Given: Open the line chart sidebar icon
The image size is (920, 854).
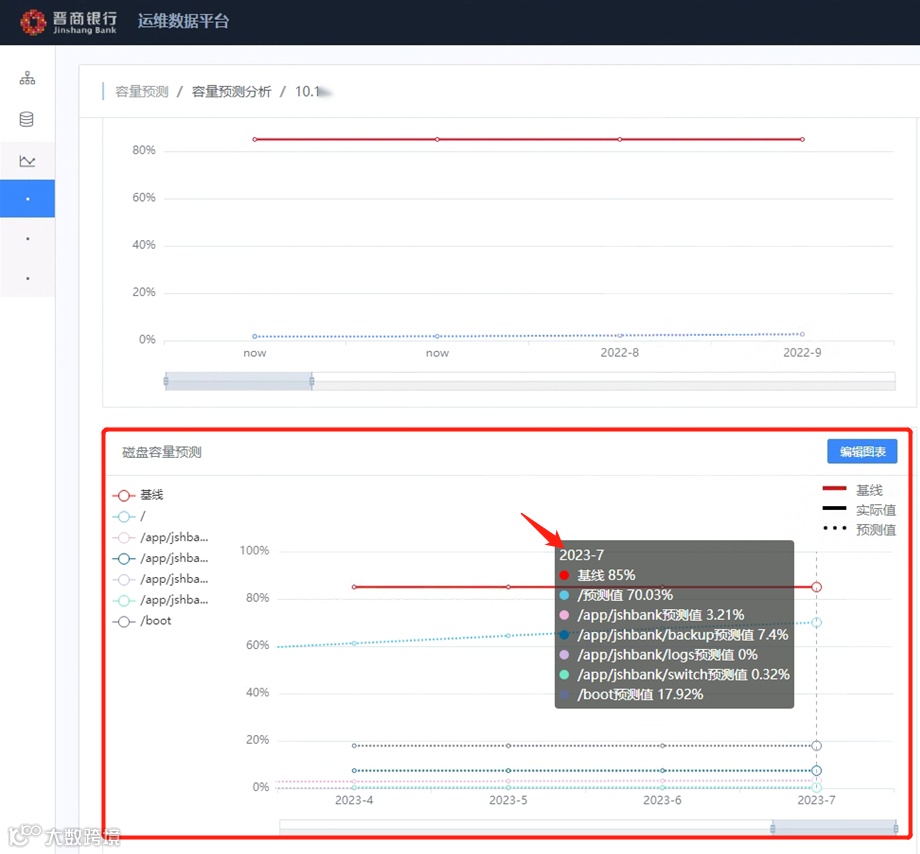Looking at the screenshot, I should coord(27,161).
